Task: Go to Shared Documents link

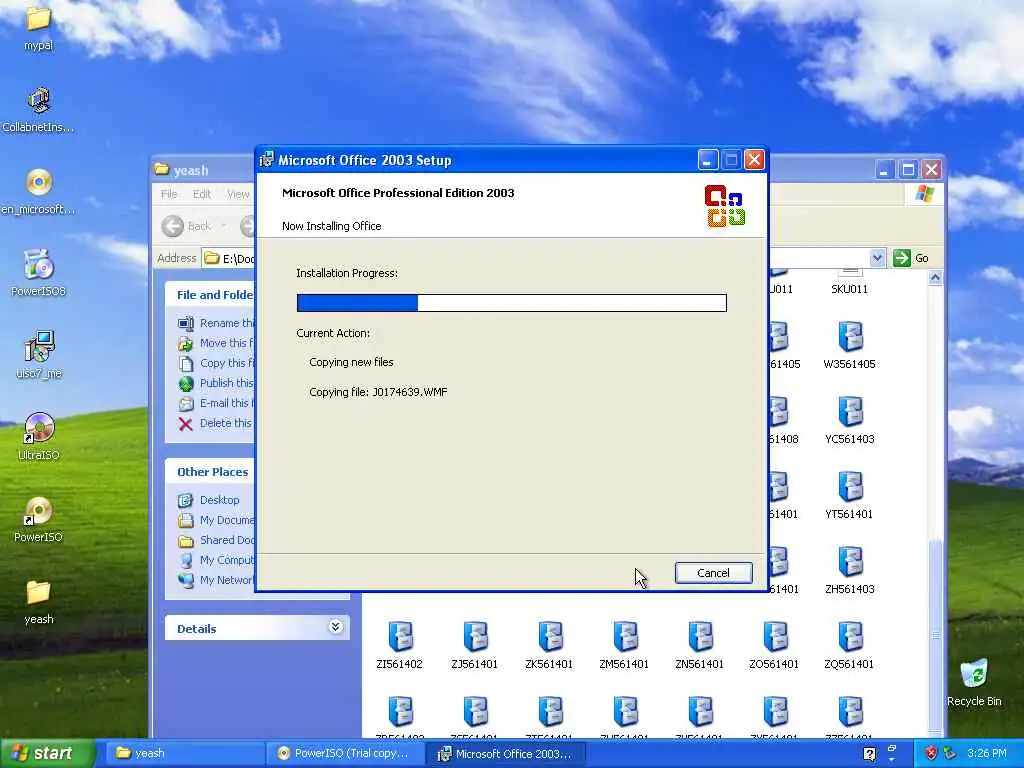Action: [x=216, y=540]
